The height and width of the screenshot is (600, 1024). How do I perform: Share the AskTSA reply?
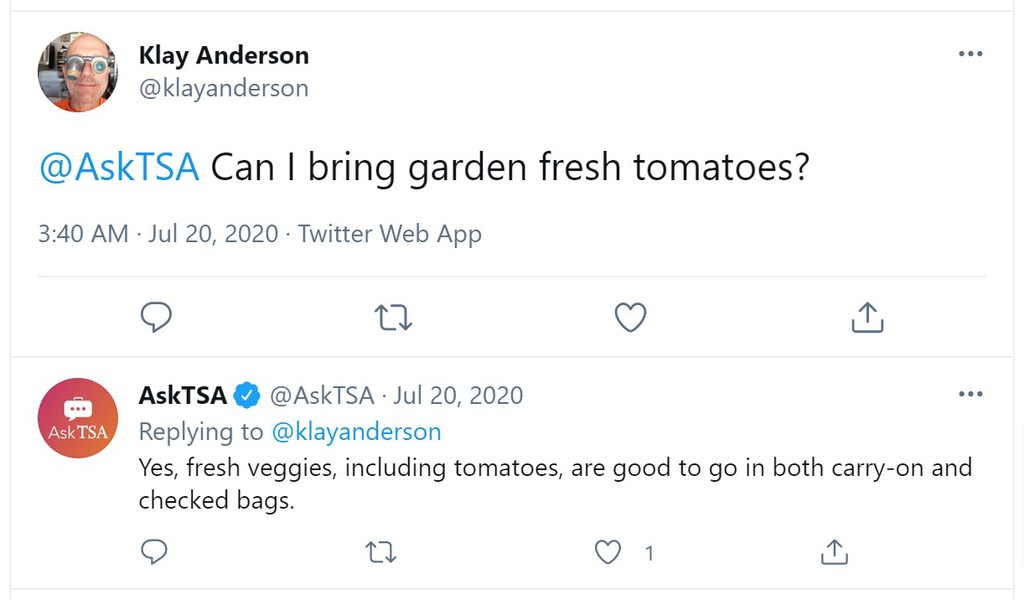tap(834, 551)
